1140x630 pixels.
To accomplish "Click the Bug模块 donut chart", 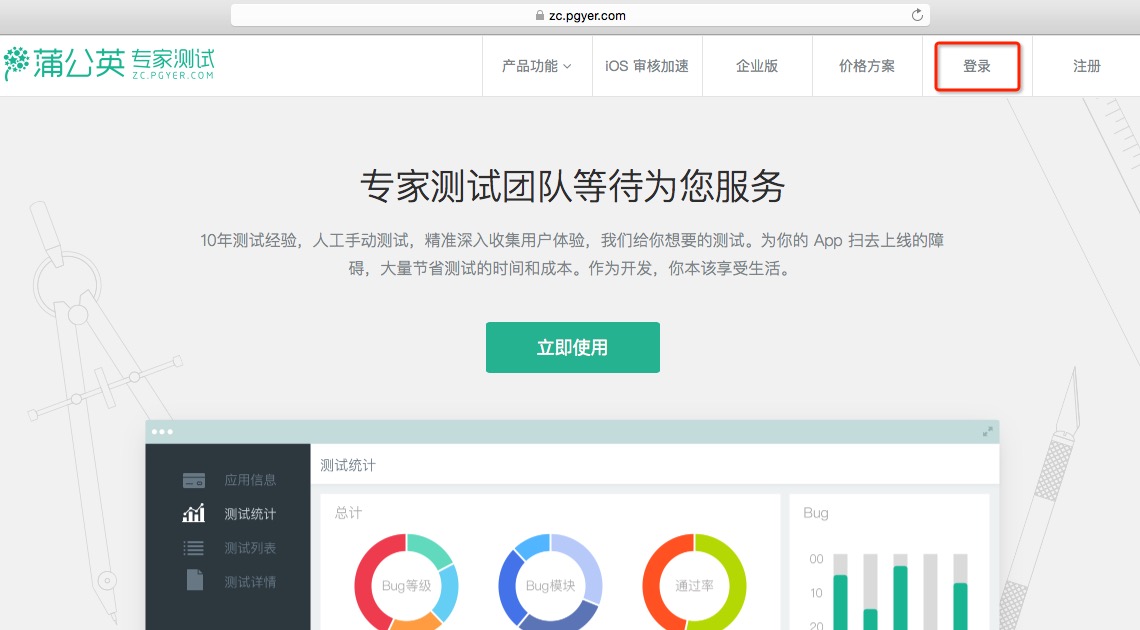I will click(550, 585).
